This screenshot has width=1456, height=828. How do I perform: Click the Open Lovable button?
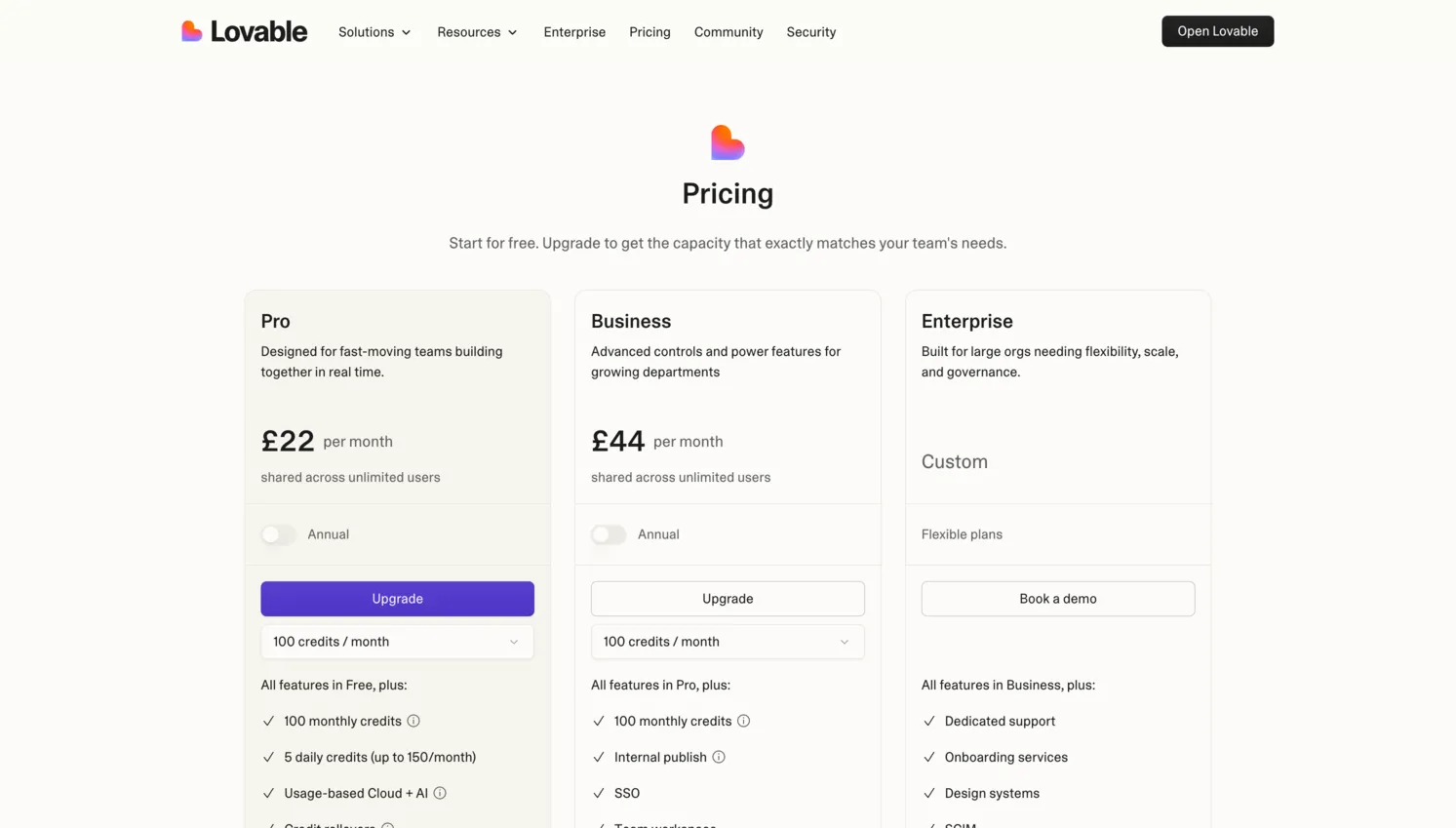[1217, 30]
